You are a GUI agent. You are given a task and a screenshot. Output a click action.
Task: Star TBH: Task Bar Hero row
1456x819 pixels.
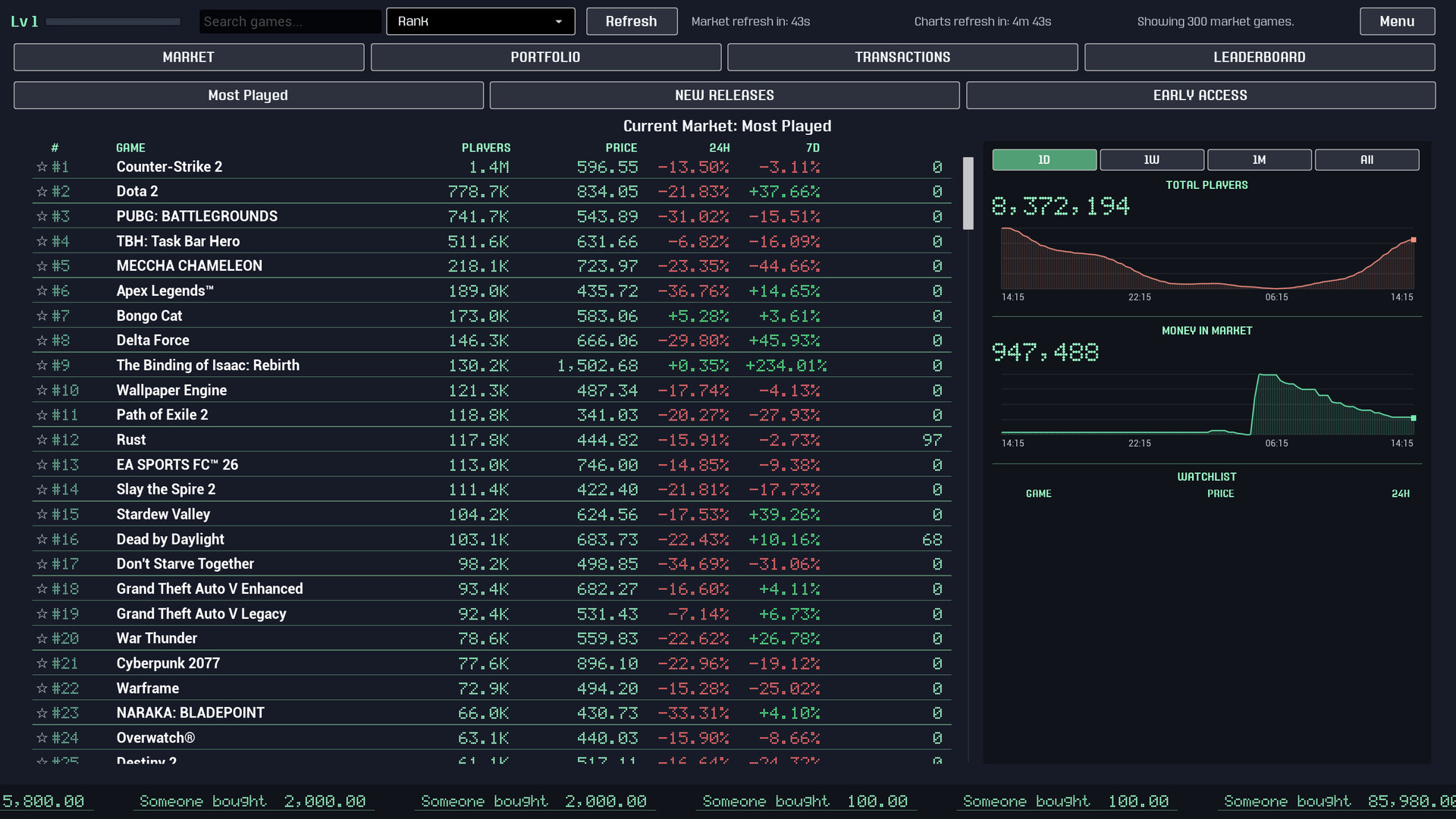click(42, 241)
